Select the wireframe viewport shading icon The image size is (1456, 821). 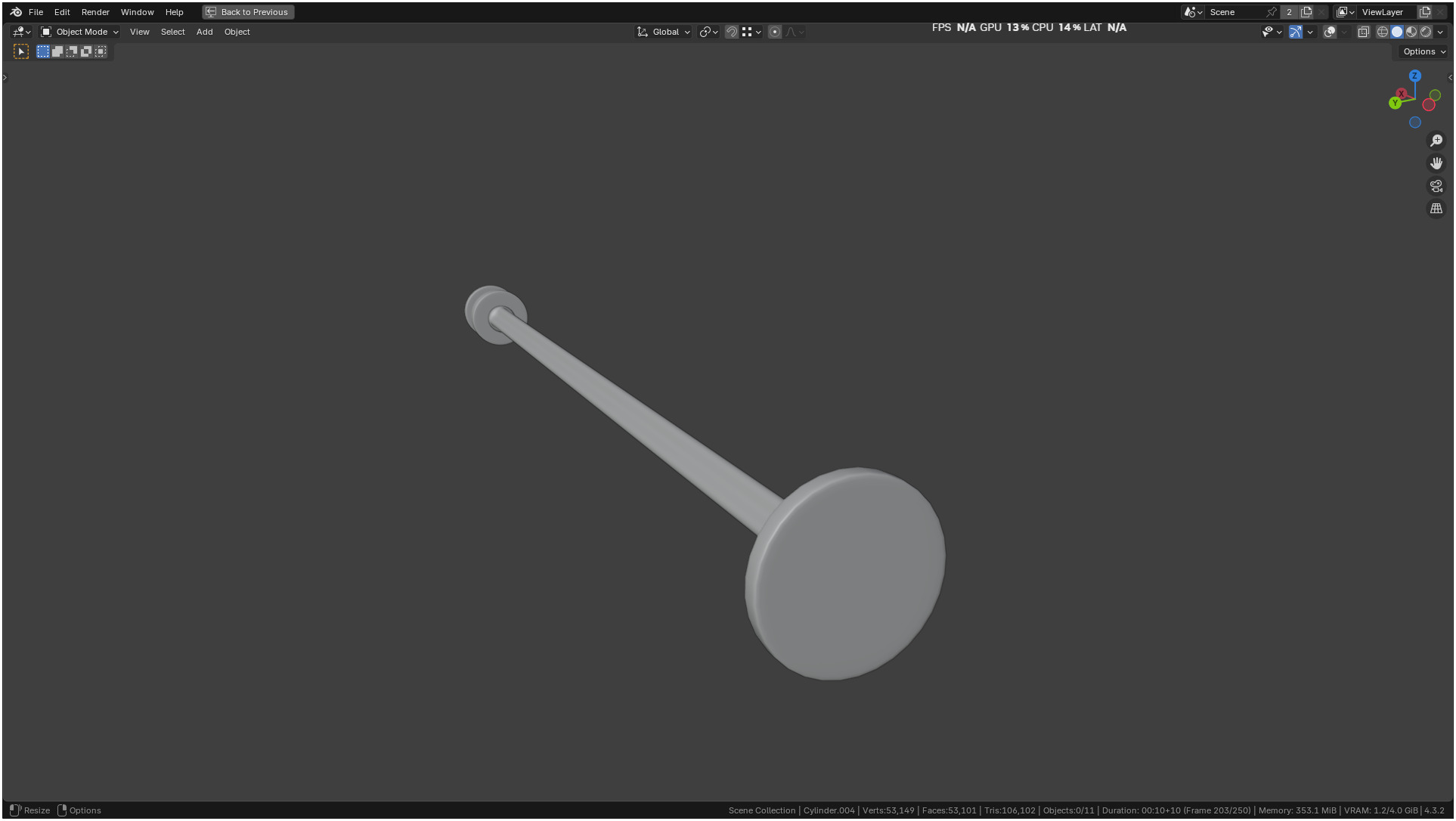[x=1382, y=32]
